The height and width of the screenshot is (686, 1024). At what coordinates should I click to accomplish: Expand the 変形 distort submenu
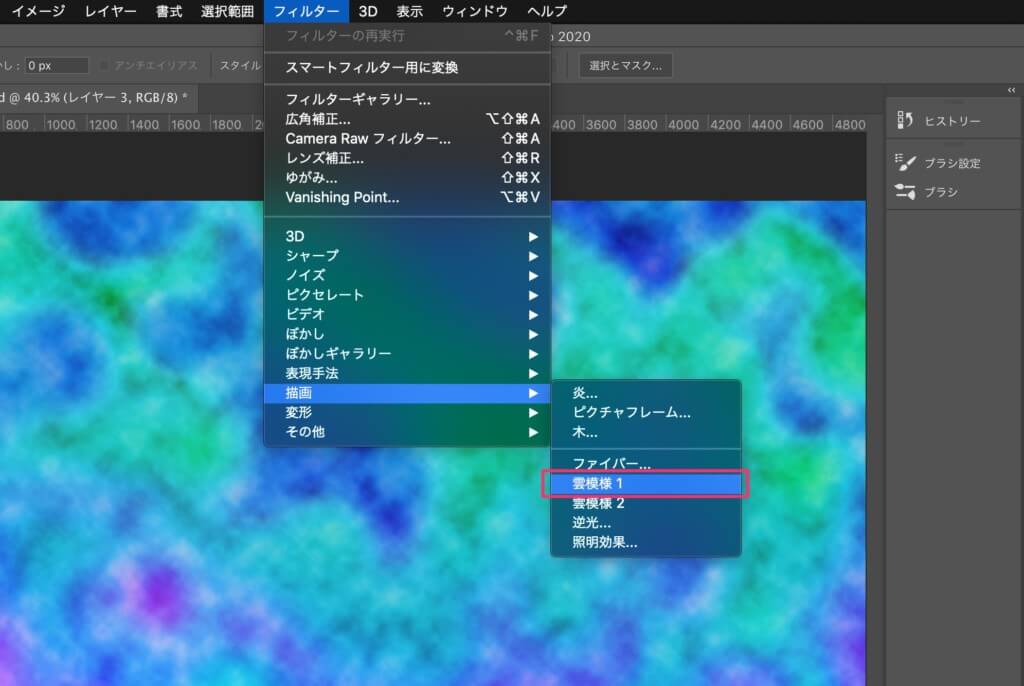tap(299, 412)
